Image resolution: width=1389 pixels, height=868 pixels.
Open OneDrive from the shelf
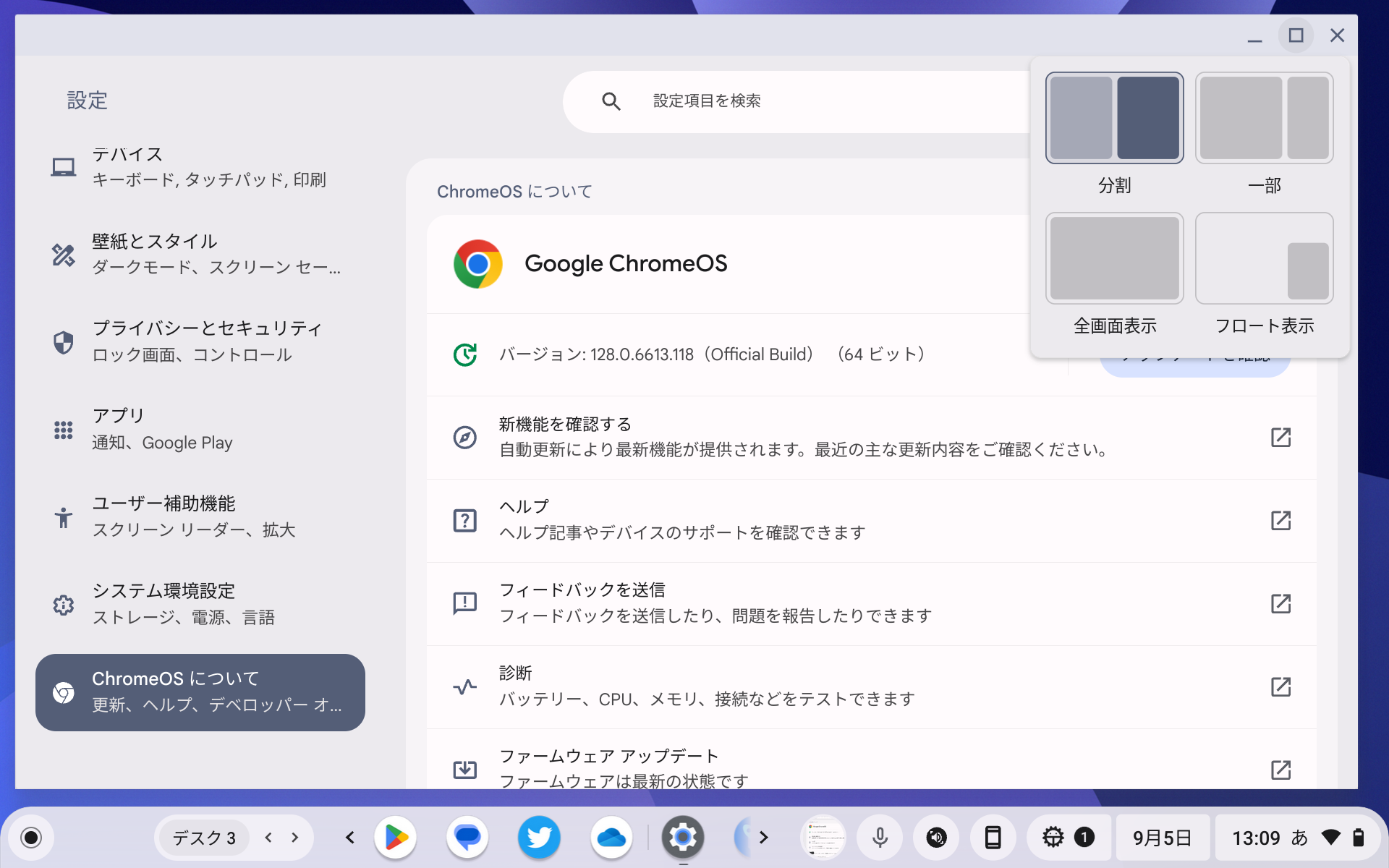(611, 837)
